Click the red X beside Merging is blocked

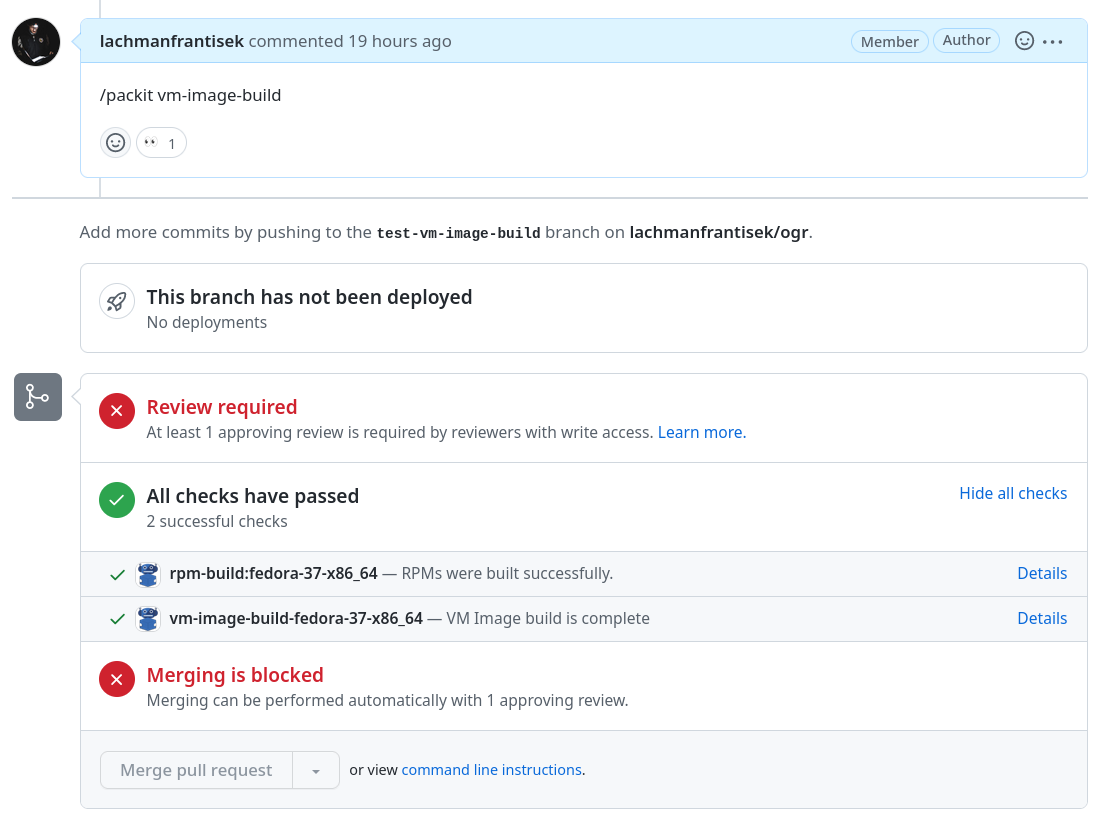pos(117,679)
